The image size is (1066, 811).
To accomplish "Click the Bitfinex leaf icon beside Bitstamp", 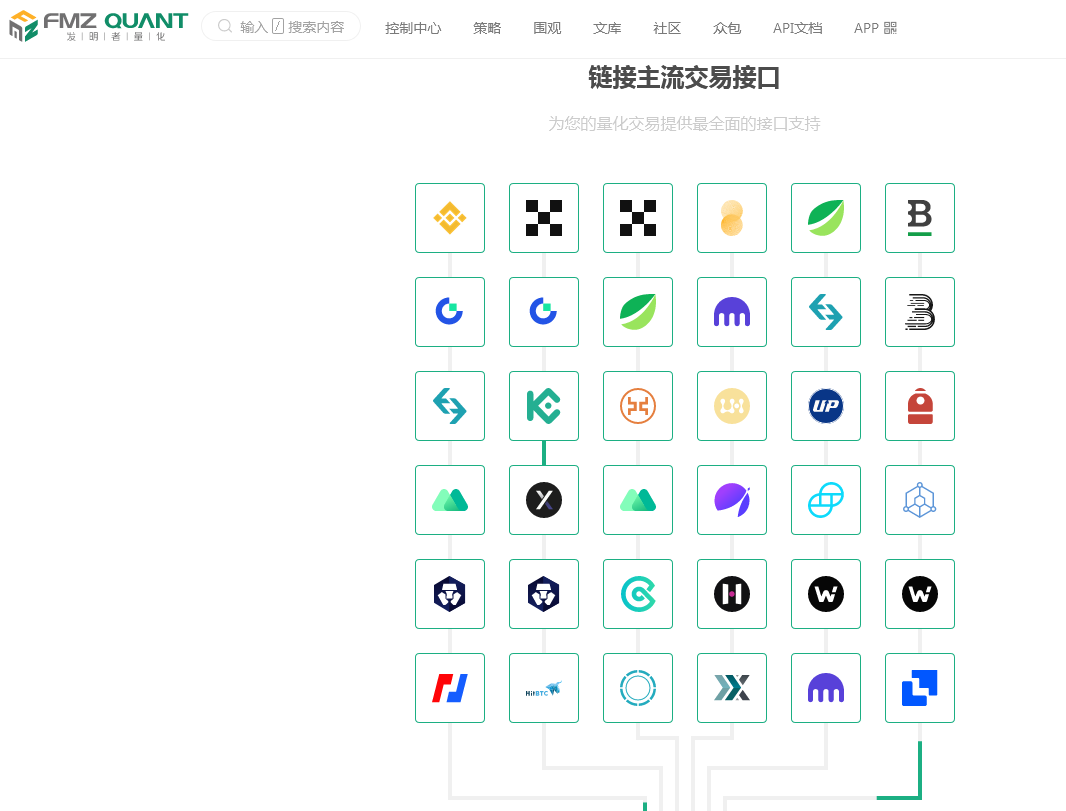I will (x=826, y=218).
